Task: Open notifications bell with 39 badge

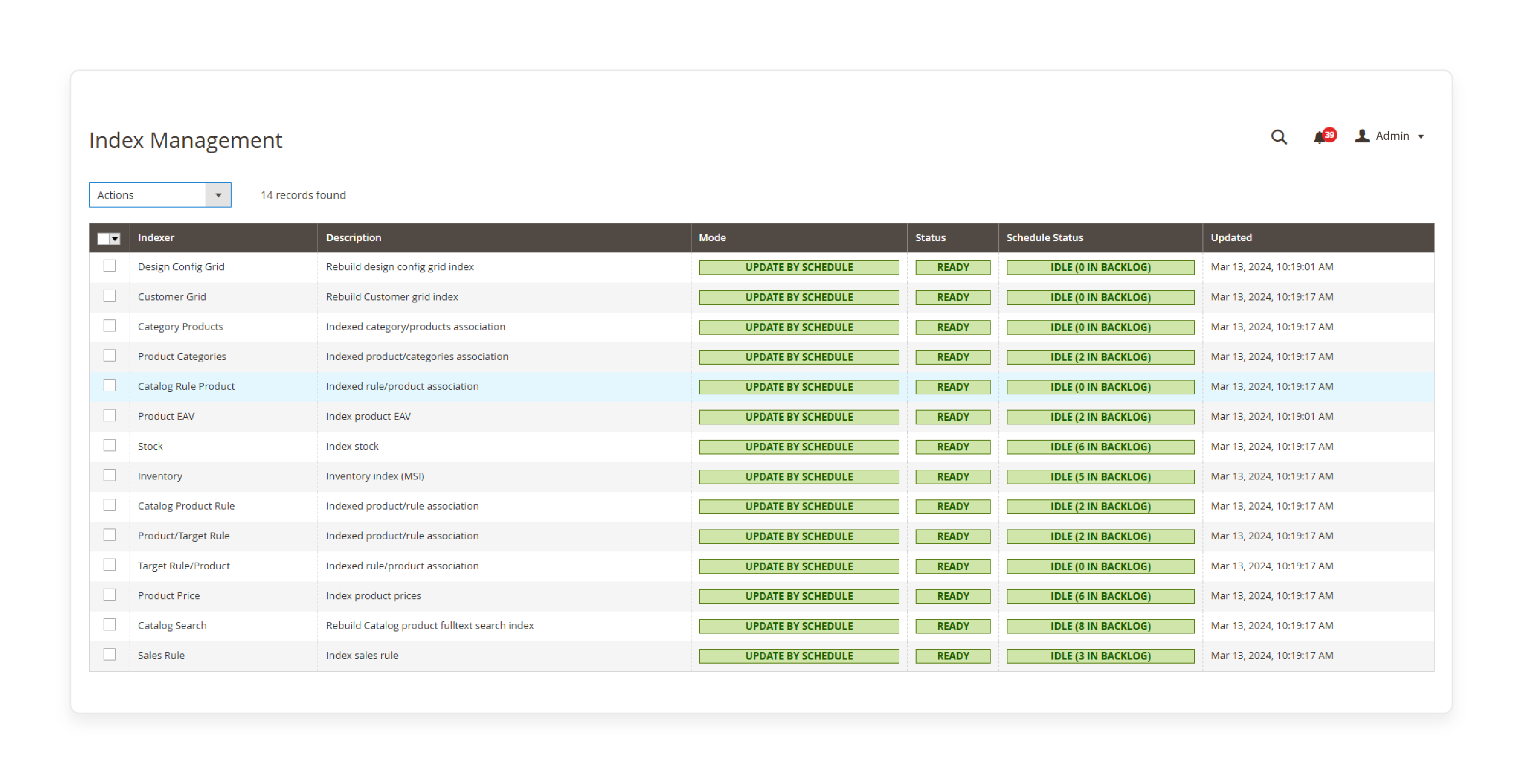Action: click(x=1324, y=136)
